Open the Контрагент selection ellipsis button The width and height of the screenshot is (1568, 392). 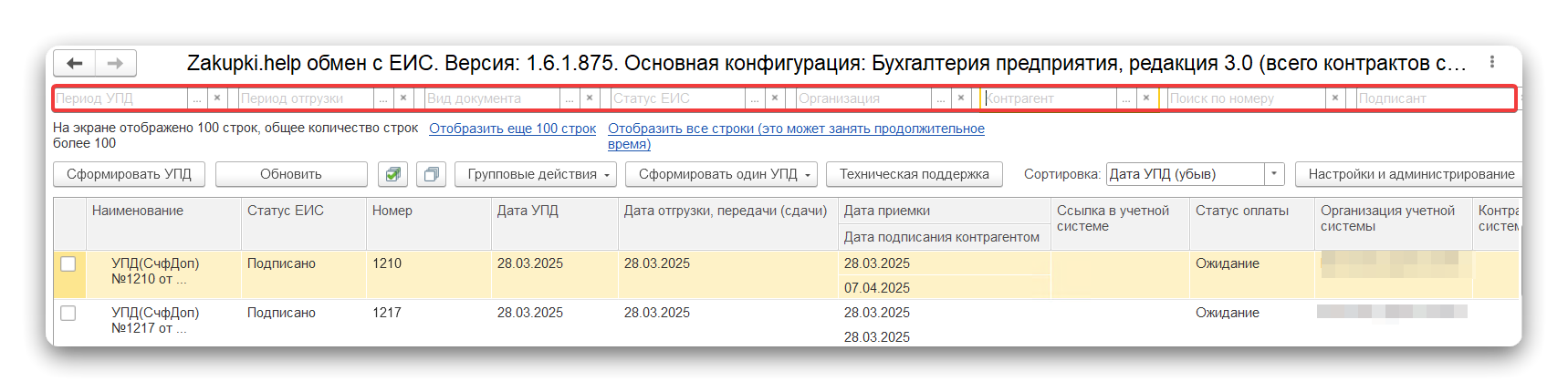pos(1127,98)
